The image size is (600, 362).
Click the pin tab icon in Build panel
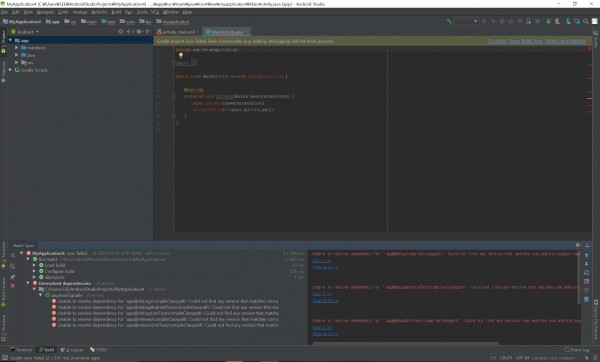coord(13,276)
